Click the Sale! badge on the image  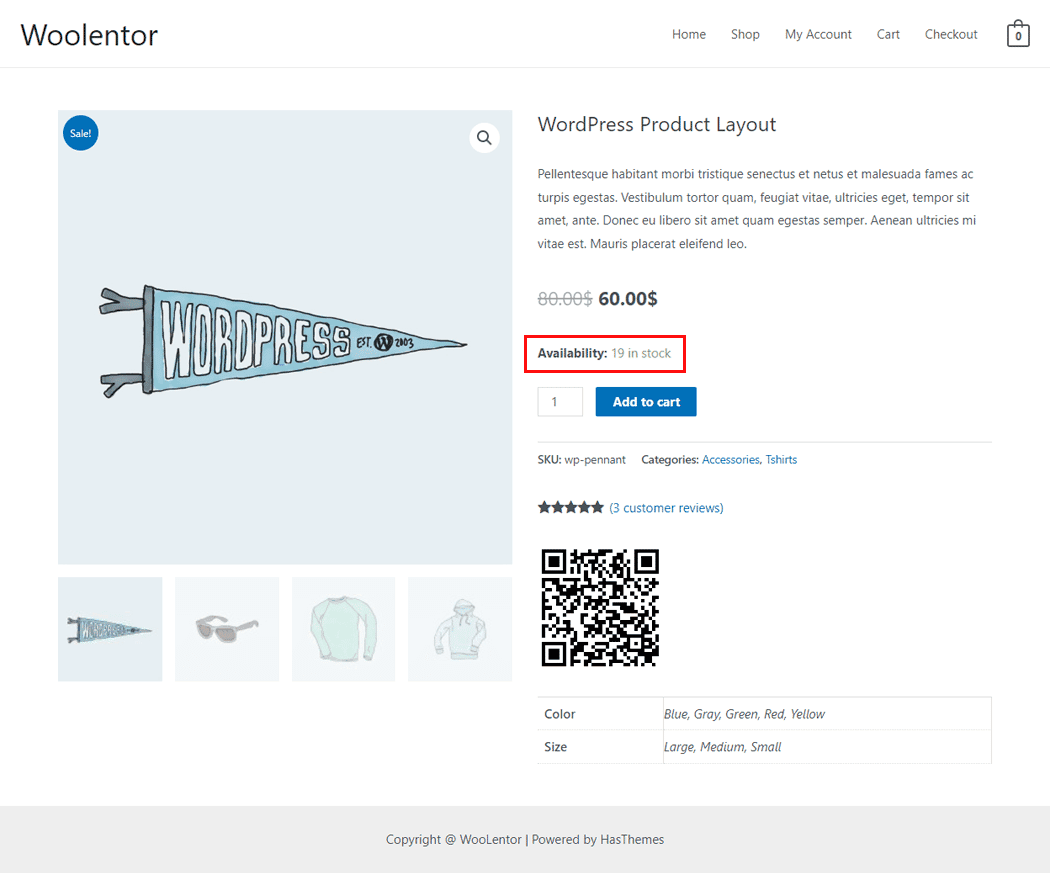coord(80,133)
